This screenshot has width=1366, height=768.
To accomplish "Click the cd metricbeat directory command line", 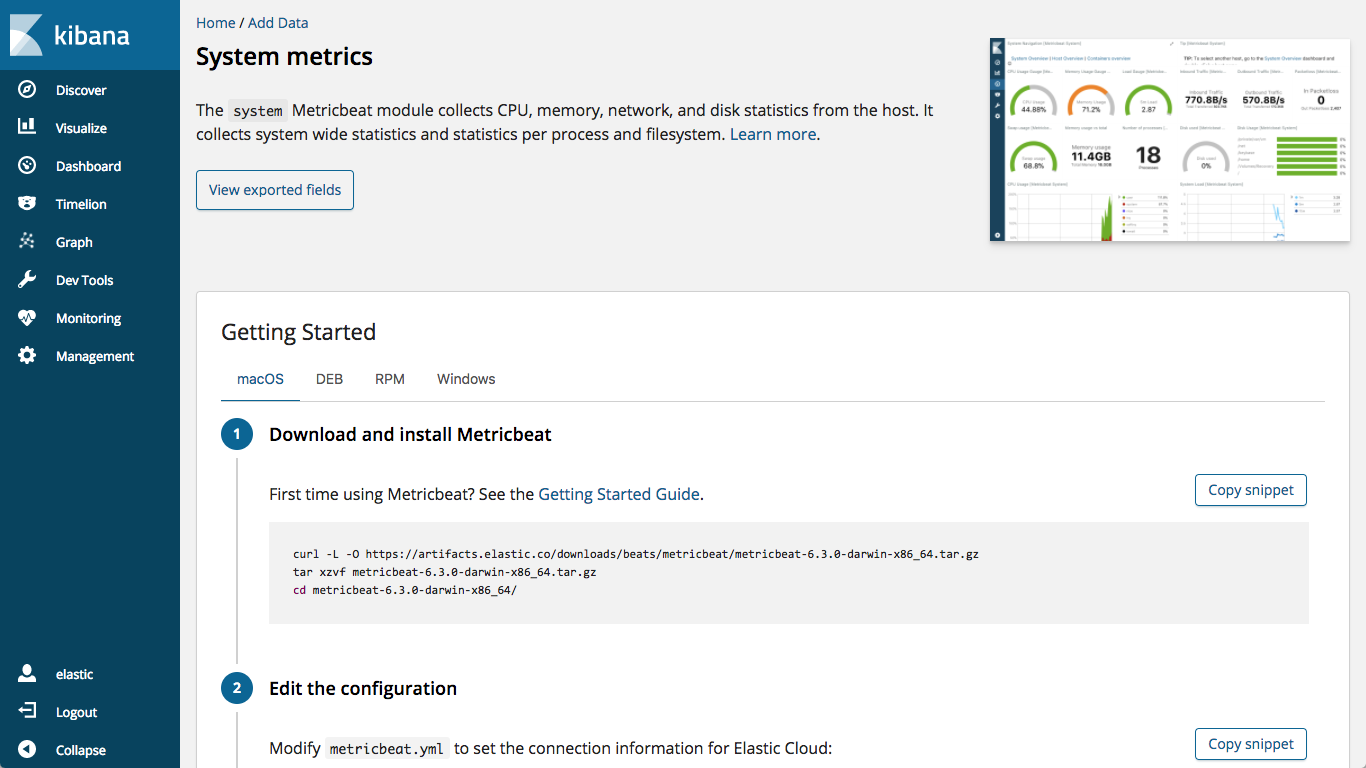I will (405, 590).
